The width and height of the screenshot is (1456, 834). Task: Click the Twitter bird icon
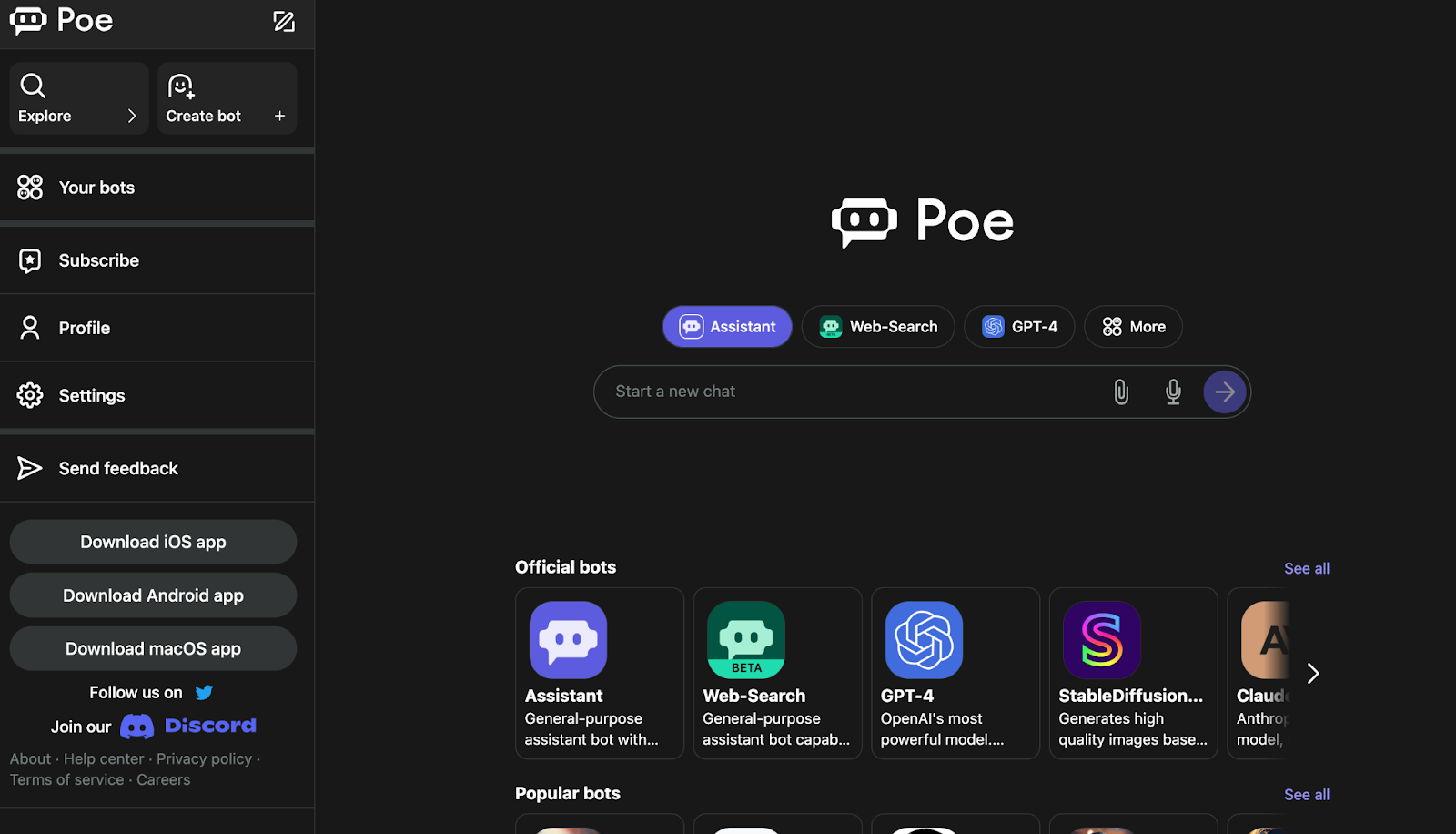[204, 693]
